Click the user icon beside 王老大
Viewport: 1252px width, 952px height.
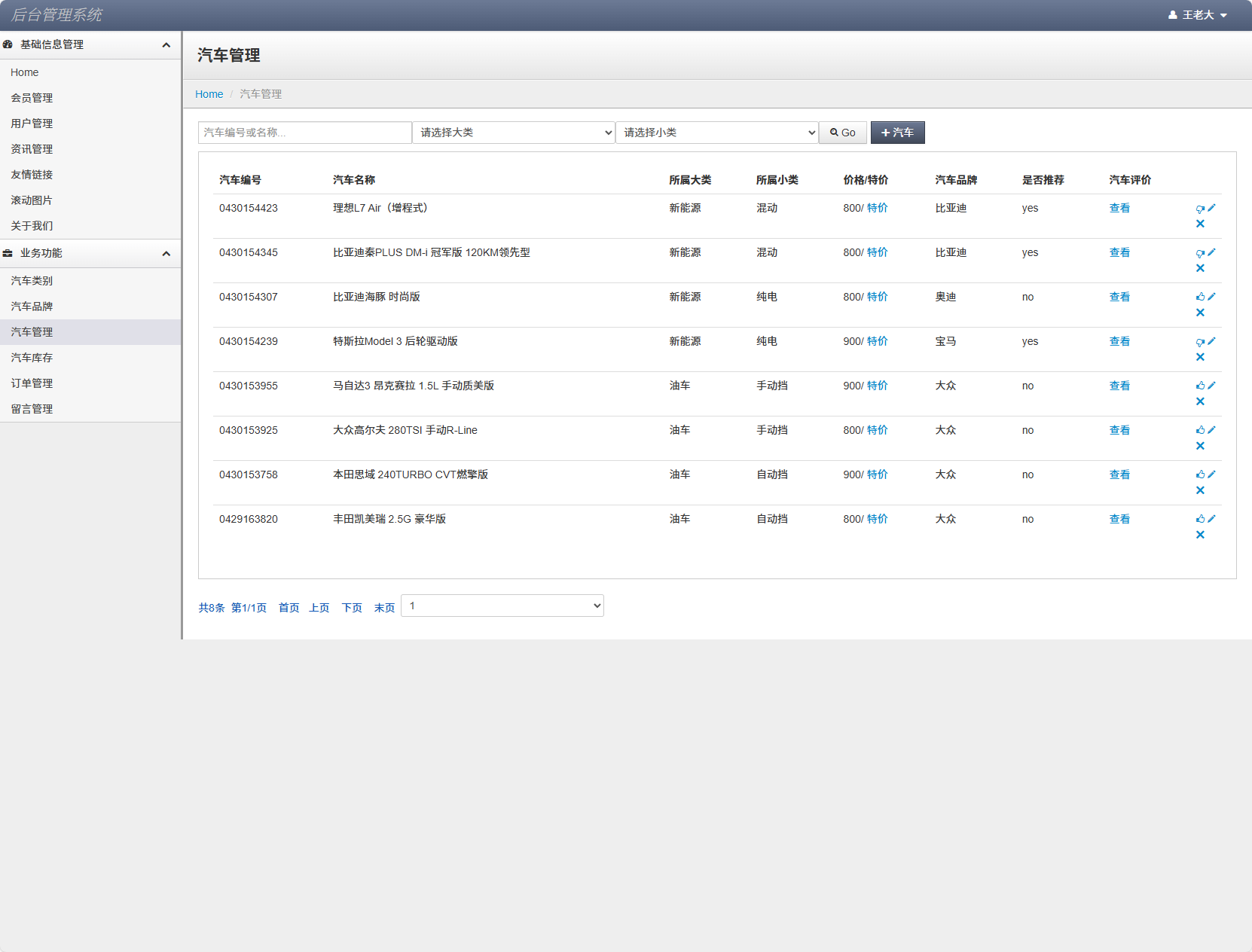click(x=1173, y=15)
